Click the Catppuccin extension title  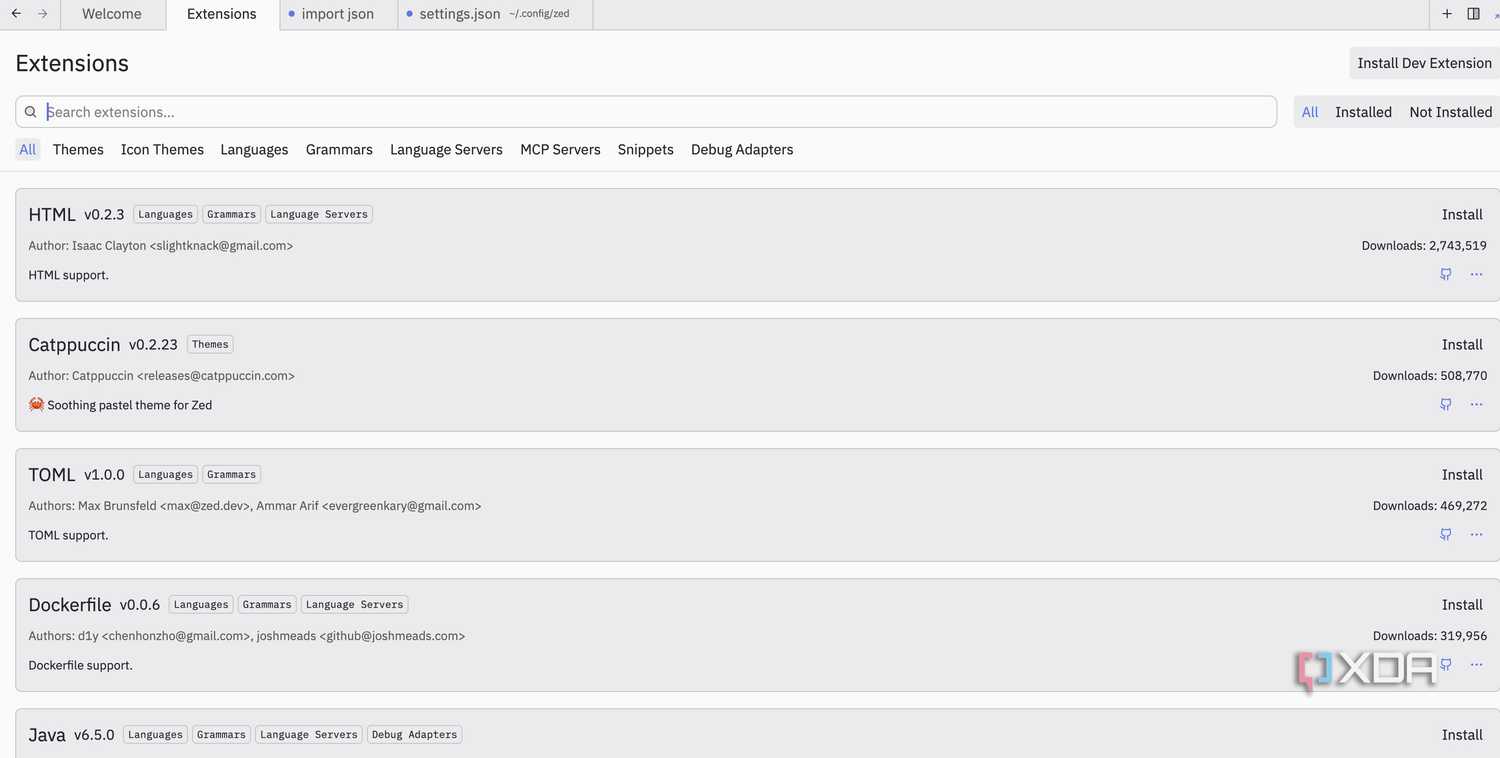(x=74, y=344)
